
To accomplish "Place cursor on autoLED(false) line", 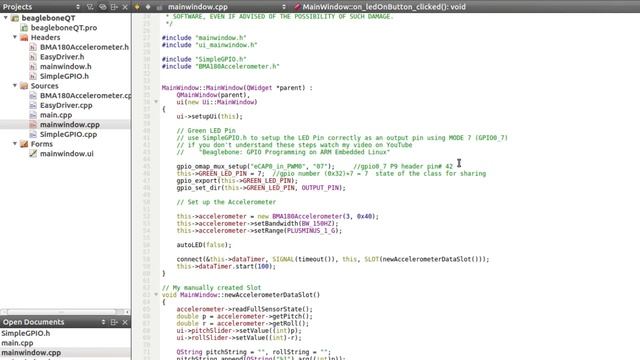I will (x=204, y=245).
